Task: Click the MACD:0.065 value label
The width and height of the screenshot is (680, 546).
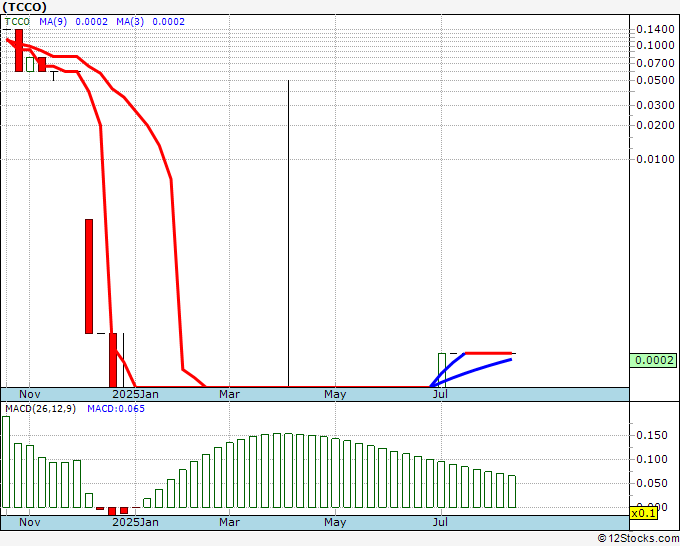Action: [x=116, y=409]
